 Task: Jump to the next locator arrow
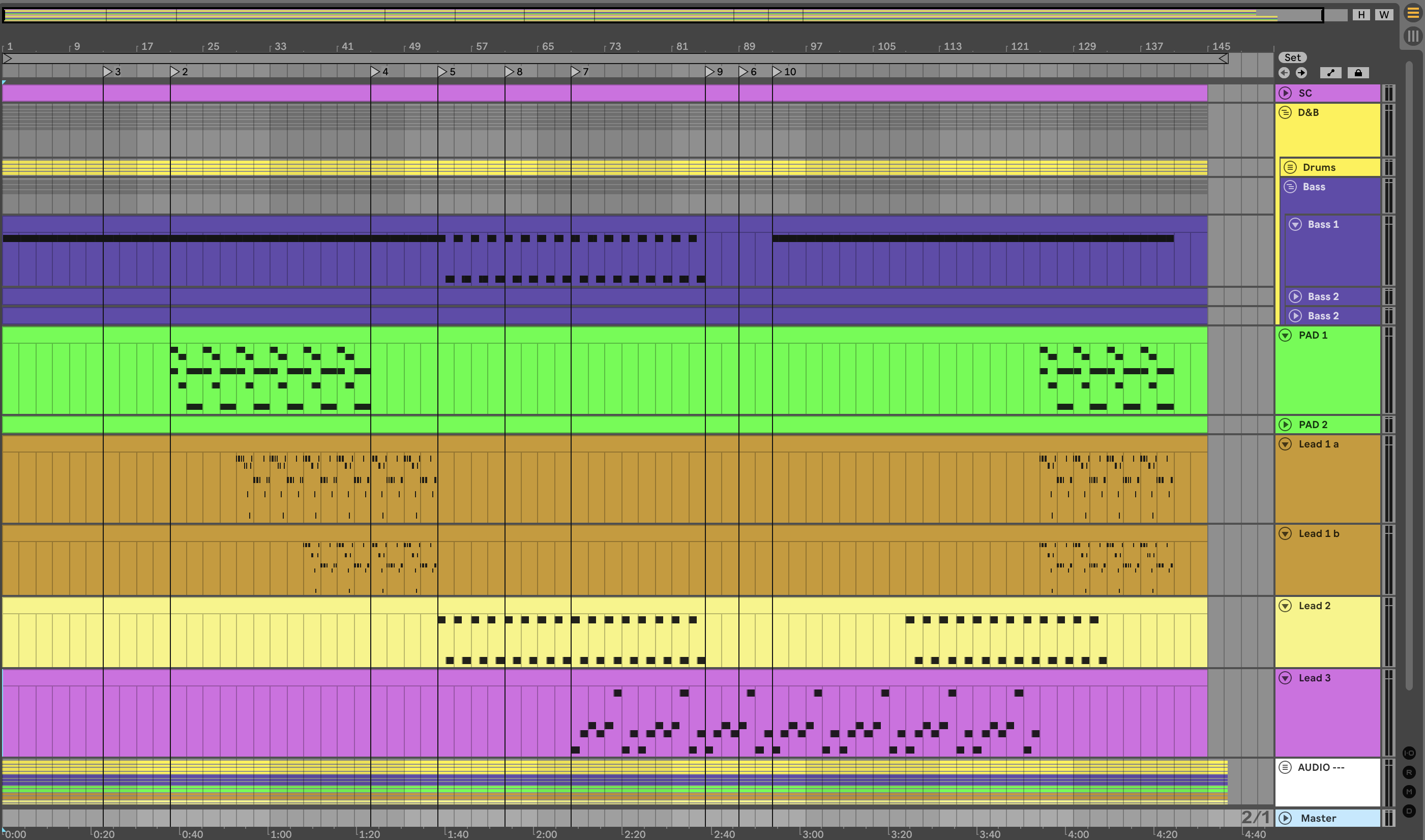click(x=1301, y=72)
